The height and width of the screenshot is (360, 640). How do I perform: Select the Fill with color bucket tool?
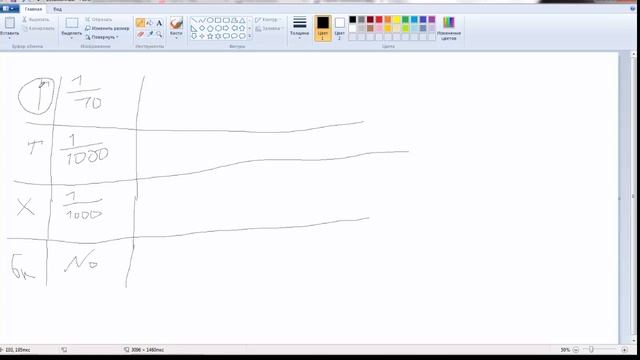point(150,23)
